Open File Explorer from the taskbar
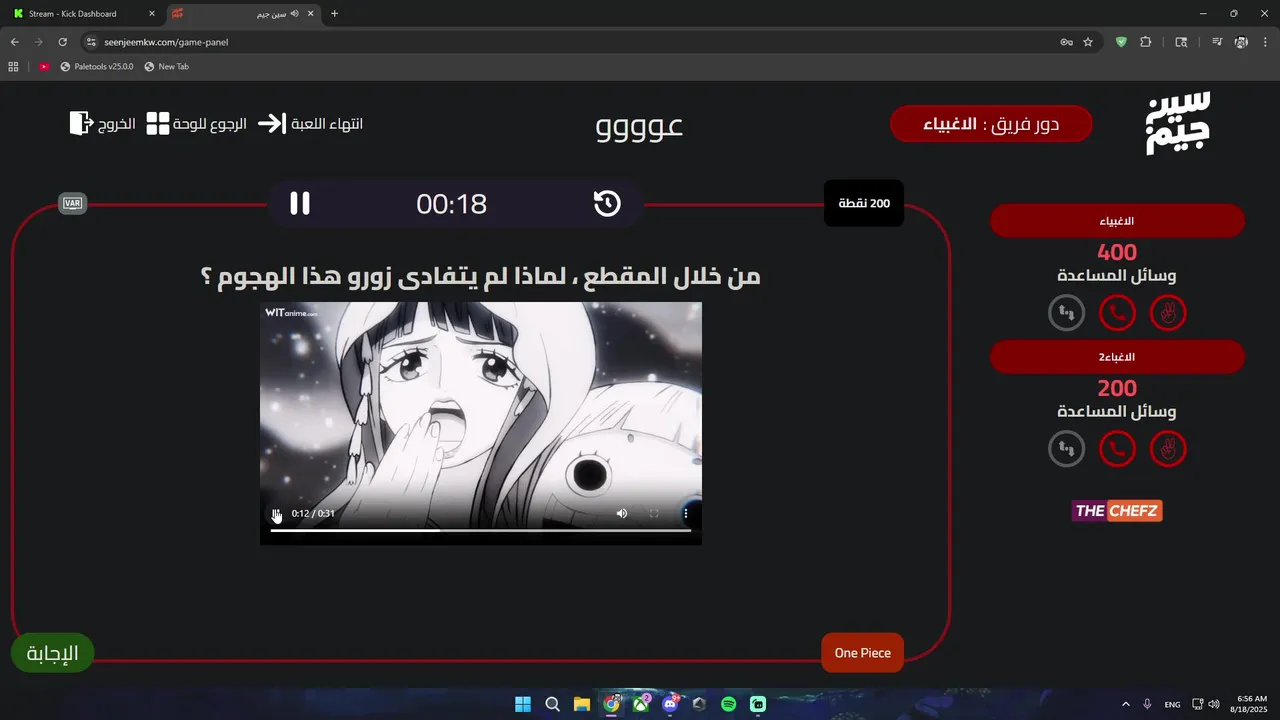 582,704
